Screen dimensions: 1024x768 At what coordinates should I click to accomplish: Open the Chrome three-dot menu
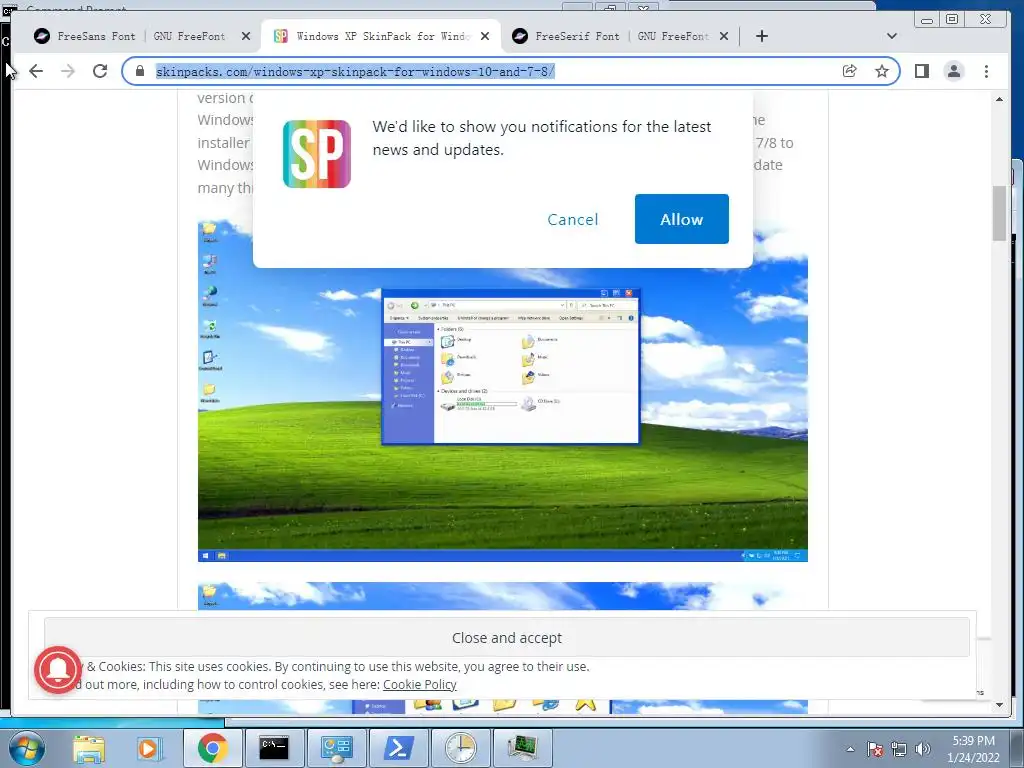(986, 71)
